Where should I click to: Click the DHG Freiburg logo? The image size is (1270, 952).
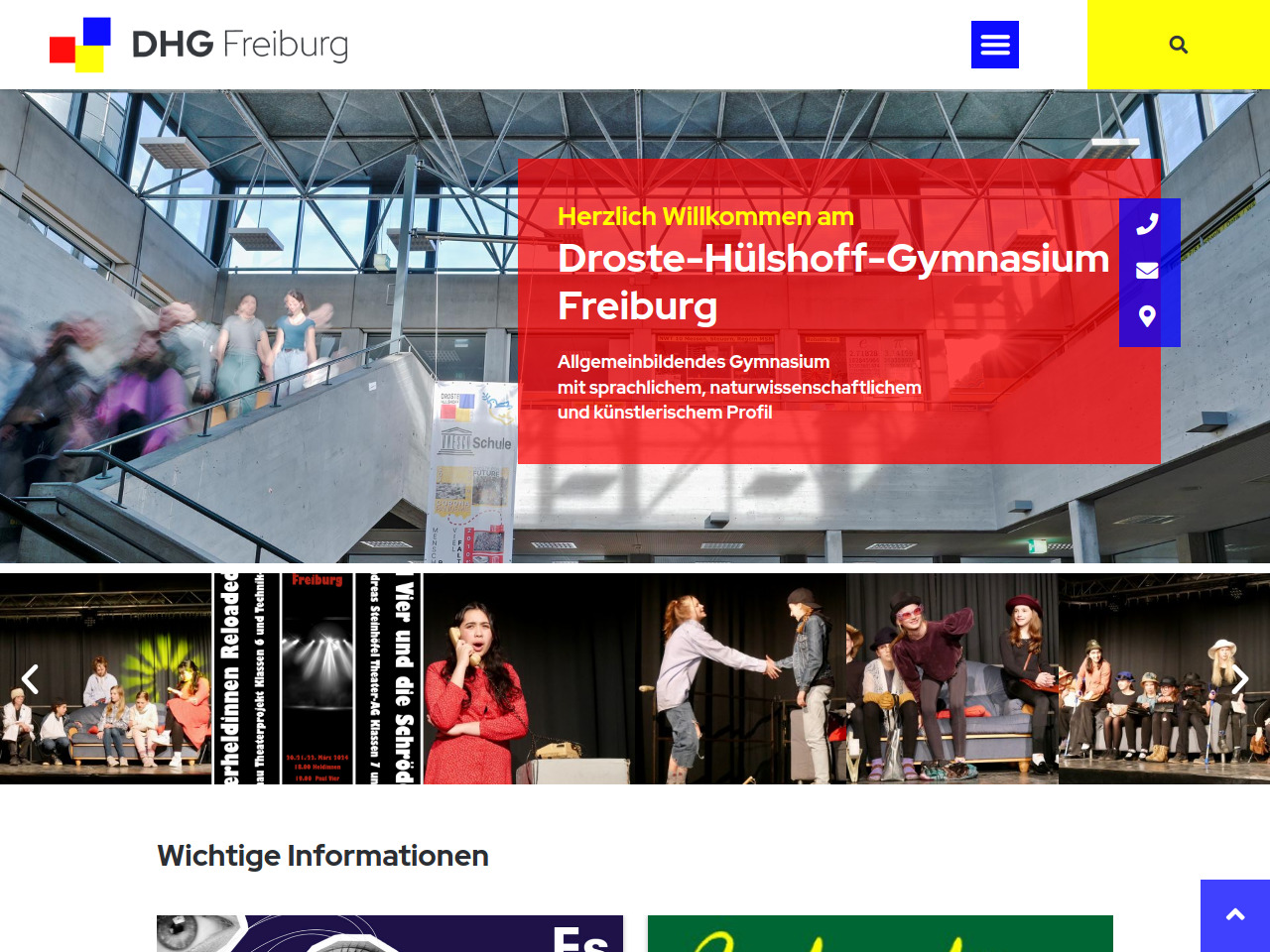[198, 45]
